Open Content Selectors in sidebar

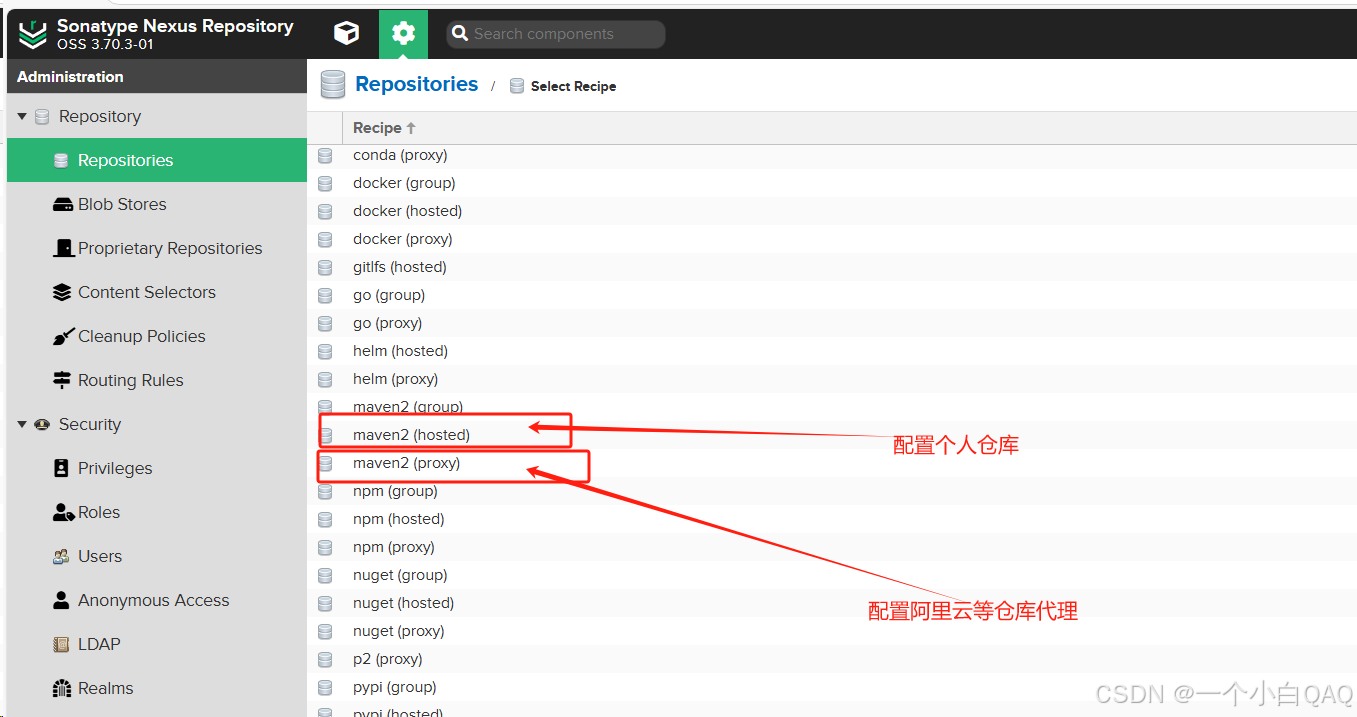click(157, 292)
